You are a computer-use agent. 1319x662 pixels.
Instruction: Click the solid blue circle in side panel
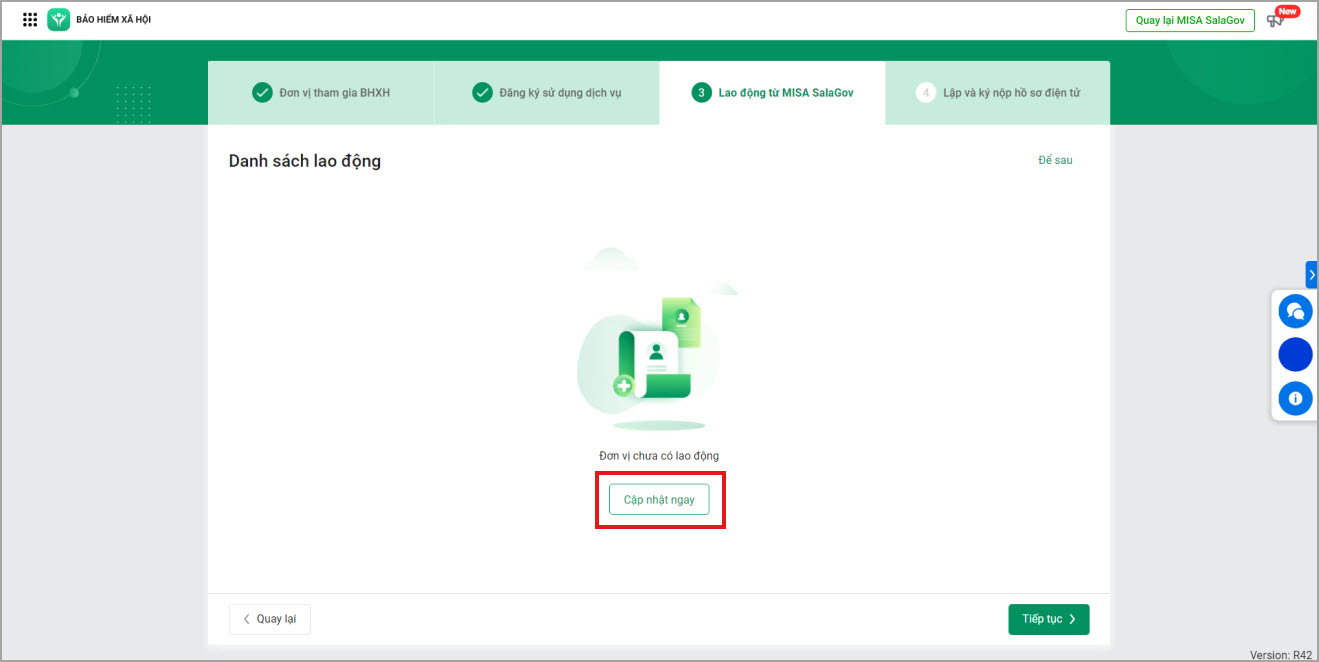coord(1295,355)
